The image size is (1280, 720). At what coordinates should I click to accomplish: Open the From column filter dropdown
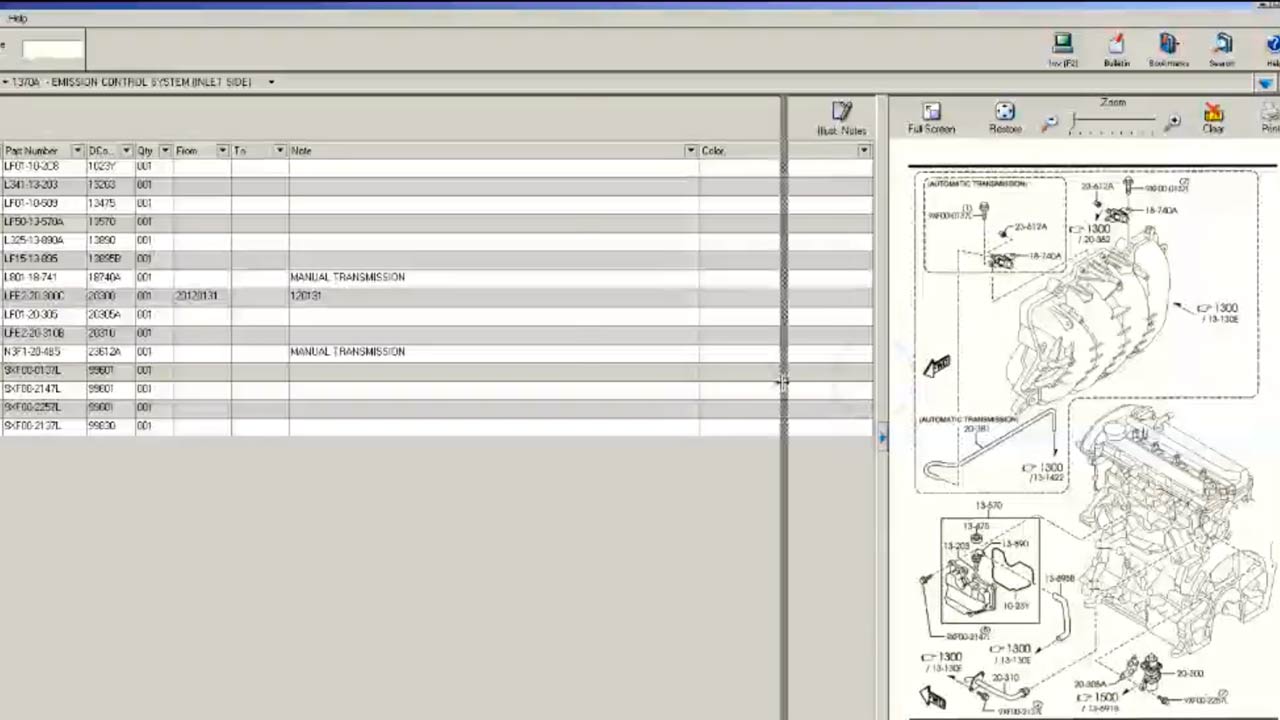coord(222,151)
